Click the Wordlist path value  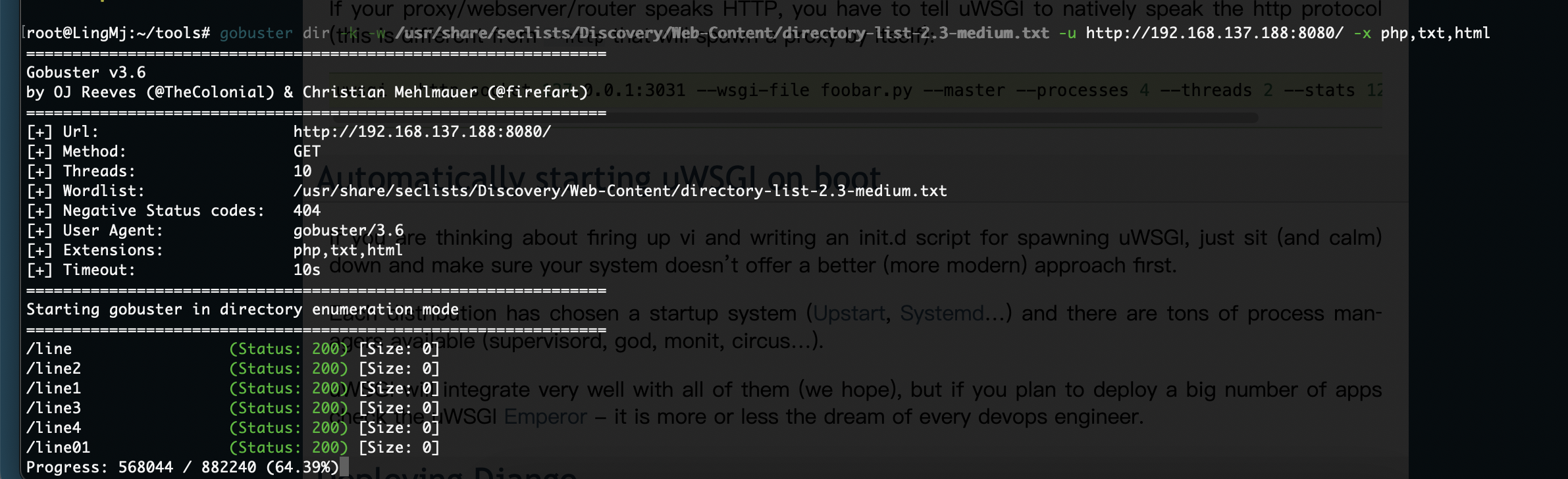click(x=620, y=191)
